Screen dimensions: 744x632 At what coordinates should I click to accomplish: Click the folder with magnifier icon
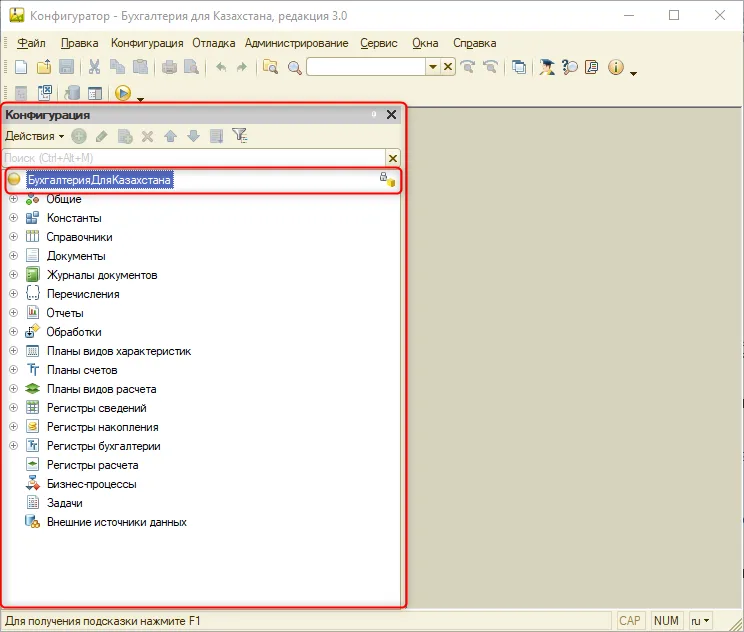270,67
